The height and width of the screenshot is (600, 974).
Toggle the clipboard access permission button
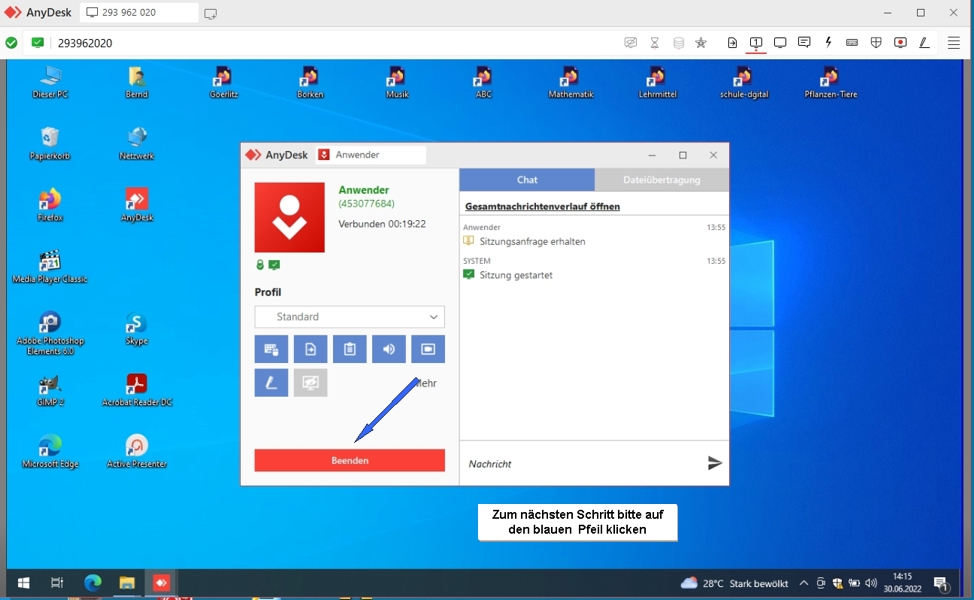pyautogui.click(x=349, y=349)
